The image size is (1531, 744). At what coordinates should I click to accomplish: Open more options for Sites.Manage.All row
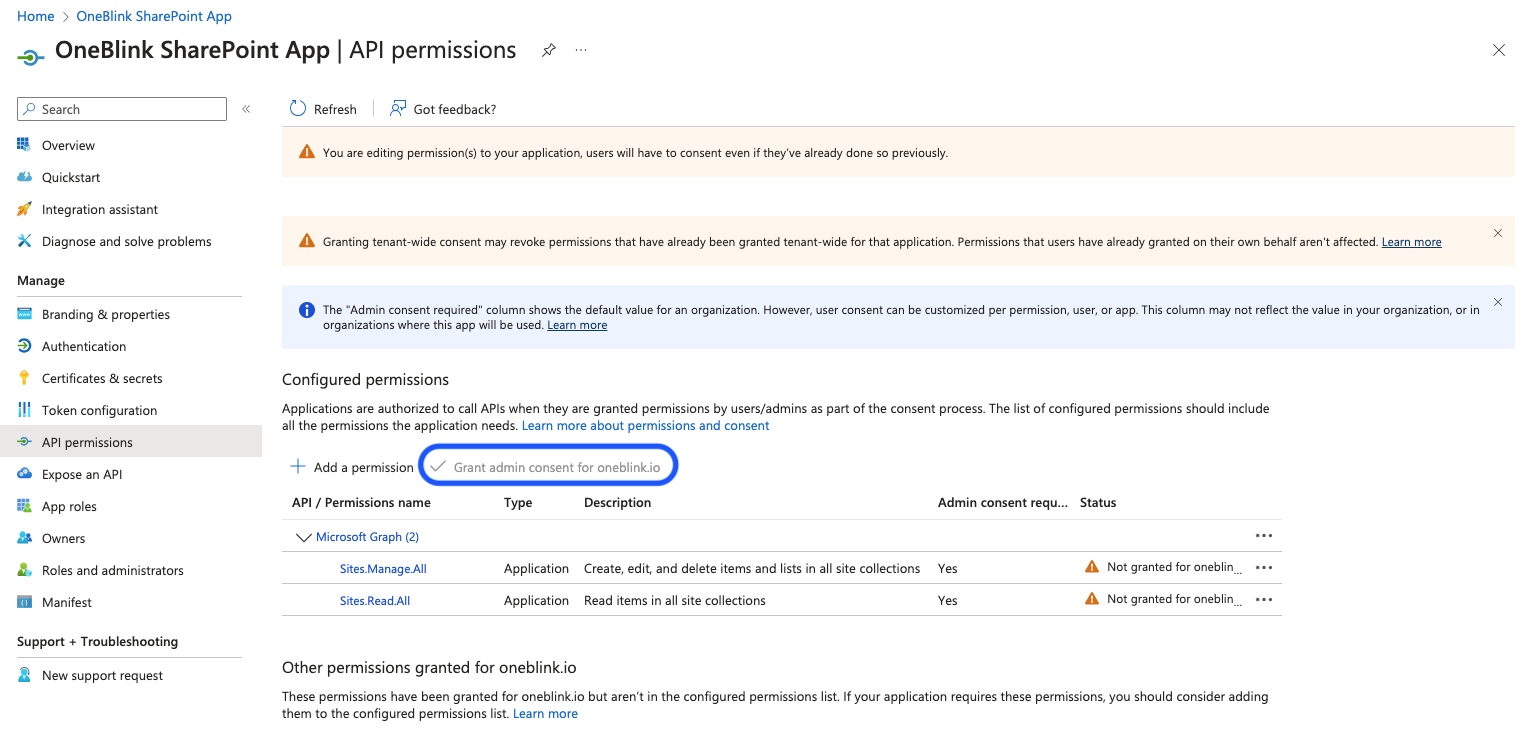tap(1264, 568)
